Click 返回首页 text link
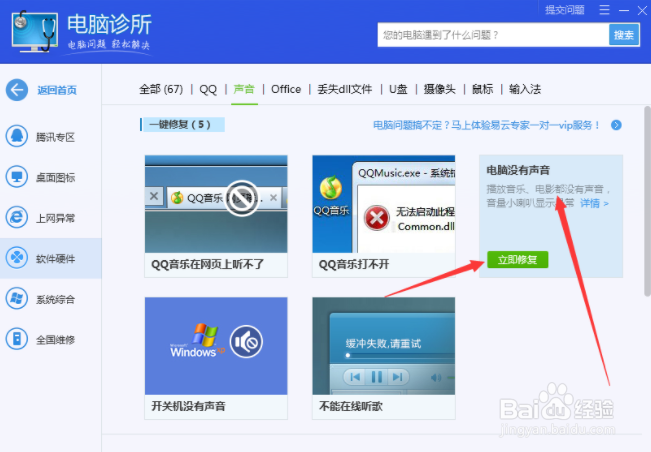Image resolution: width=651 pixels, height=452 pixels. click(57, 90)
